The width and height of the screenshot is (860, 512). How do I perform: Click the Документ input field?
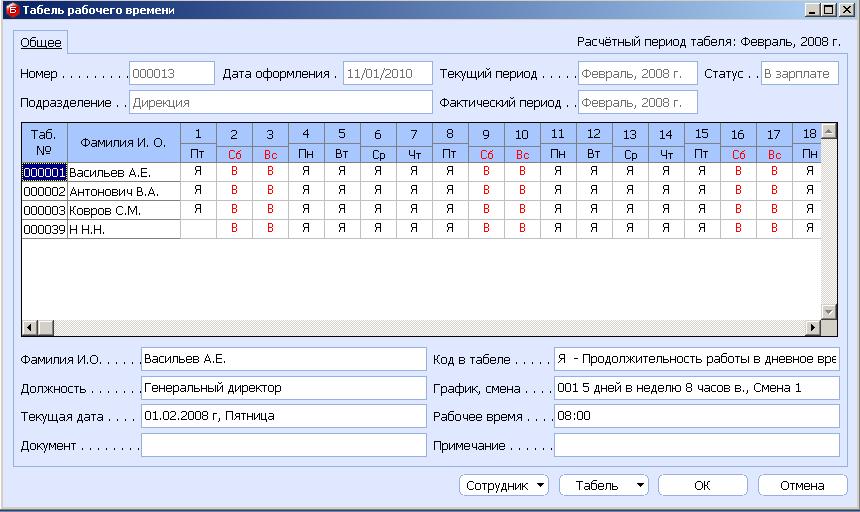283,445
